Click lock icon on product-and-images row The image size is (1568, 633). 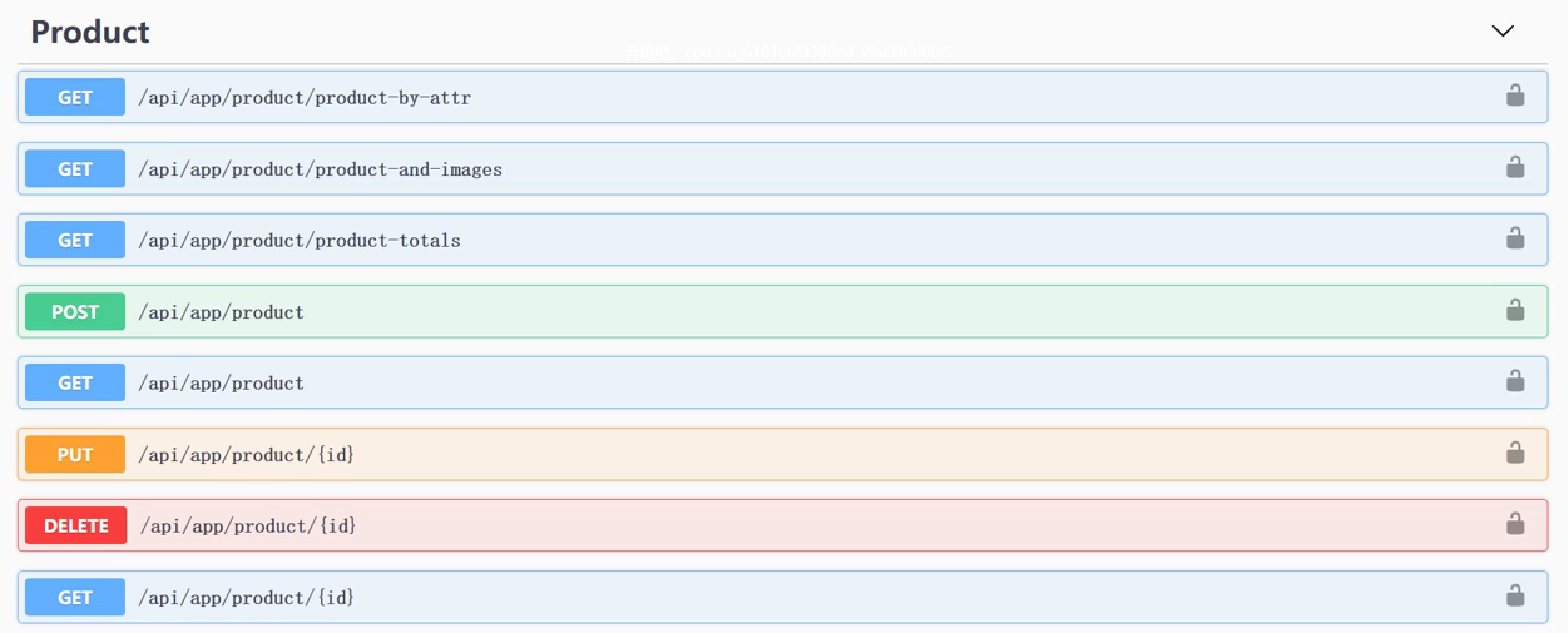pos(1515,167)
